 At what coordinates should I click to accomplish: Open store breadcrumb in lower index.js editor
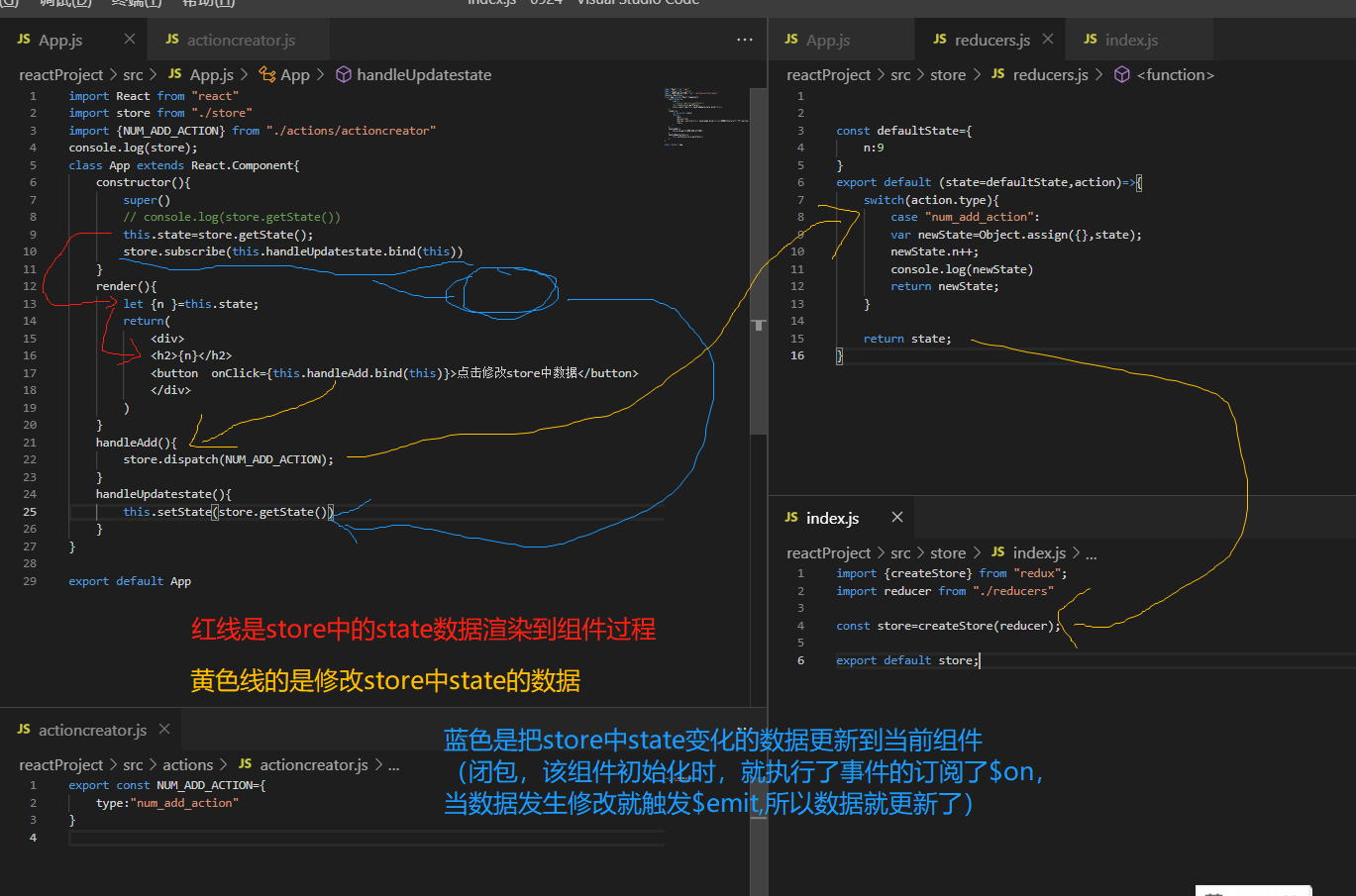(x=948, y=552)
